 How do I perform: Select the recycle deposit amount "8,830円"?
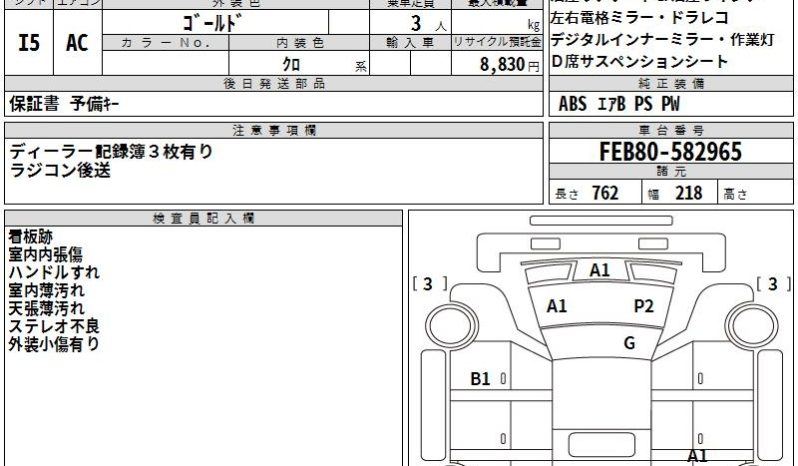[509, 64]
